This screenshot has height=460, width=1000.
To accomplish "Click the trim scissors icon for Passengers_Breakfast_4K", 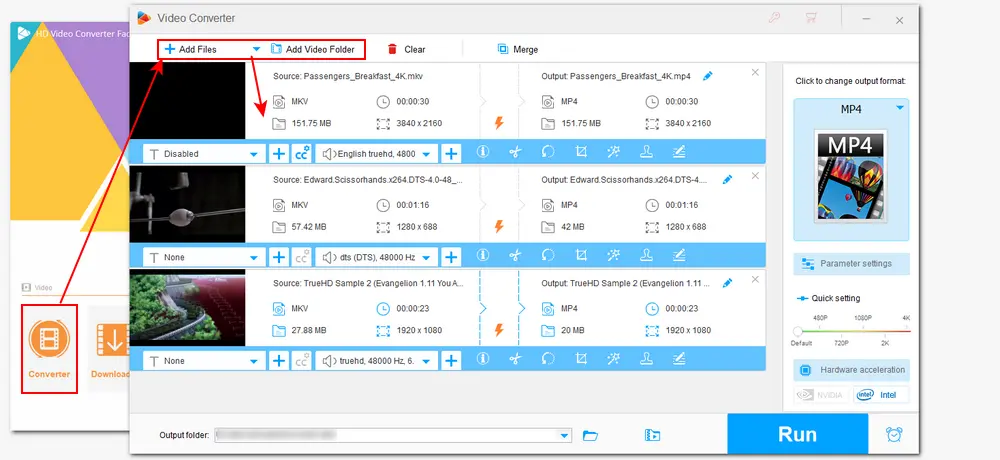I will click(515, 153).
